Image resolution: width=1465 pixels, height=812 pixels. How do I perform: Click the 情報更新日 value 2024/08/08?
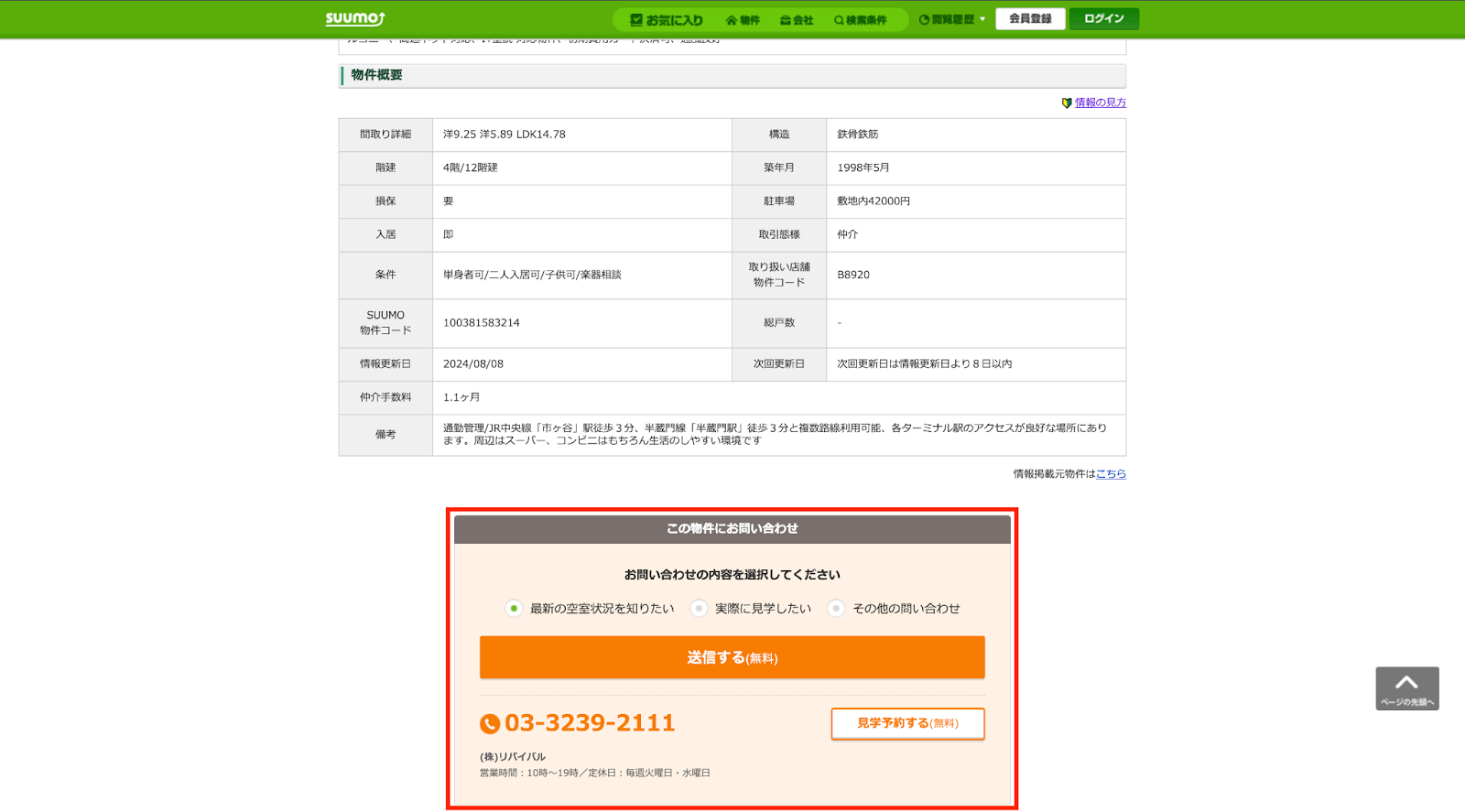tap(473, 364)
